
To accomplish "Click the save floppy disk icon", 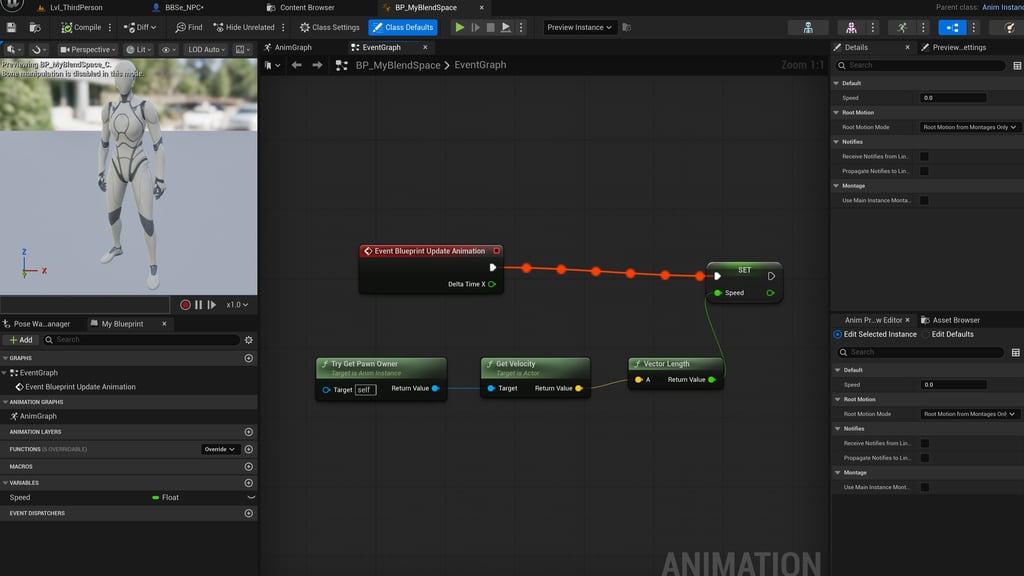I will 11,27.
